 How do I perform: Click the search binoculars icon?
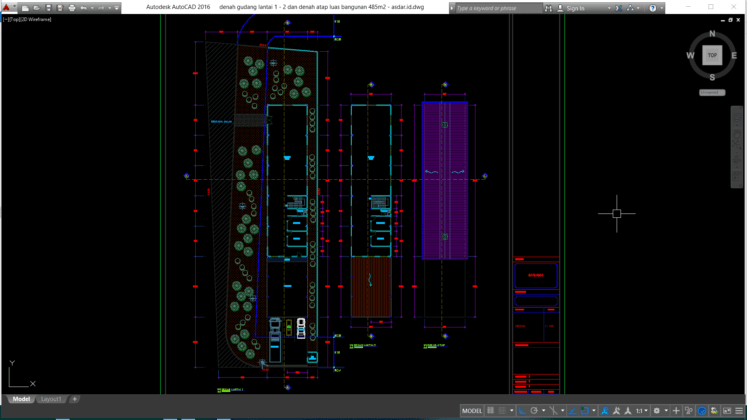[548, 8]
